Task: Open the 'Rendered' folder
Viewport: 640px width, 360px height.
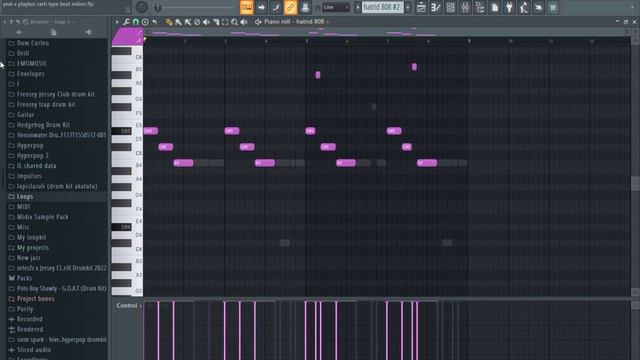Action: [x=30, y=329]
